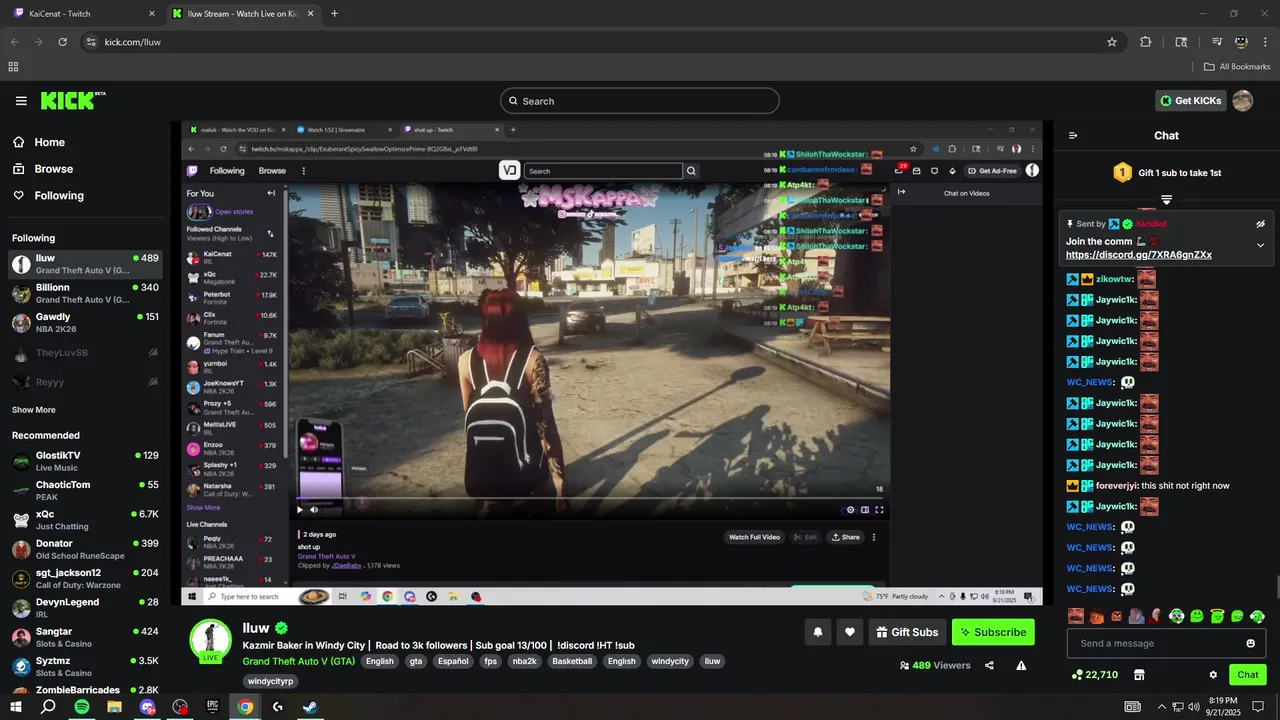This screenshot has width=1280, height=720.
Task: Switch to the KaiCenat - Twitch tab
Action: click(x=86, y=14)
